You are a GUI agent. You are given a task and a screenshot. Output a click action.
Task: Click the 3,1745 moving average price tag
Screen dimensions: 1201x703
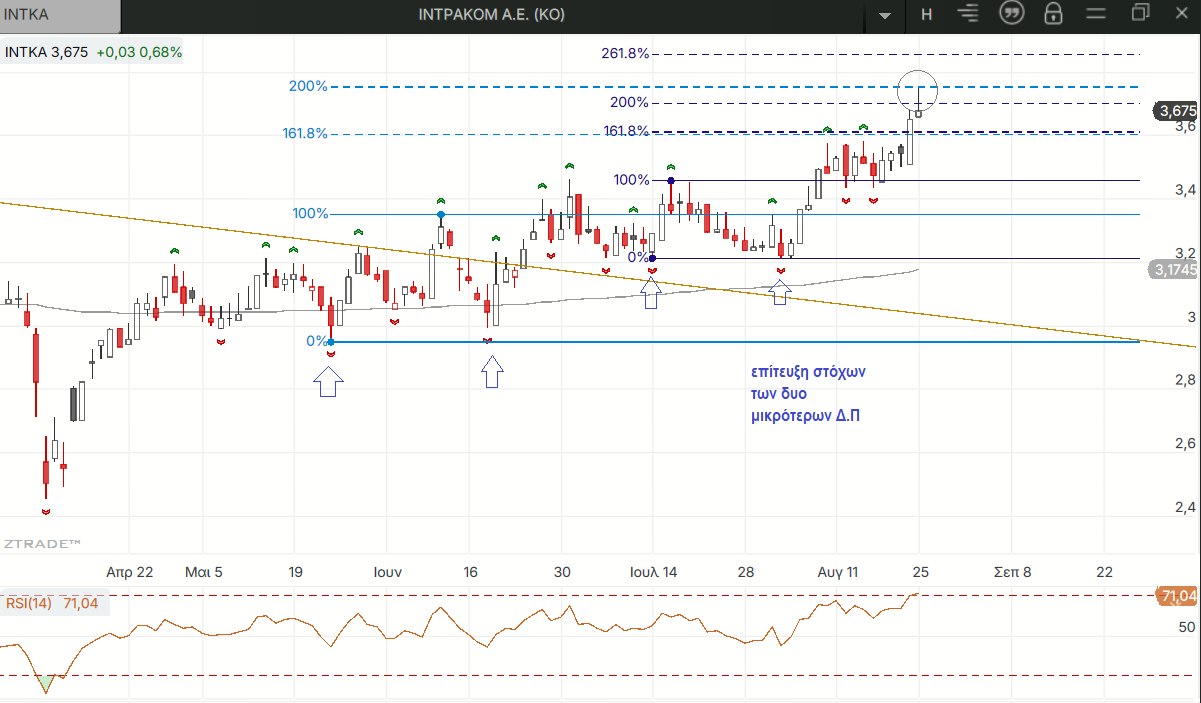[1172, 270]
